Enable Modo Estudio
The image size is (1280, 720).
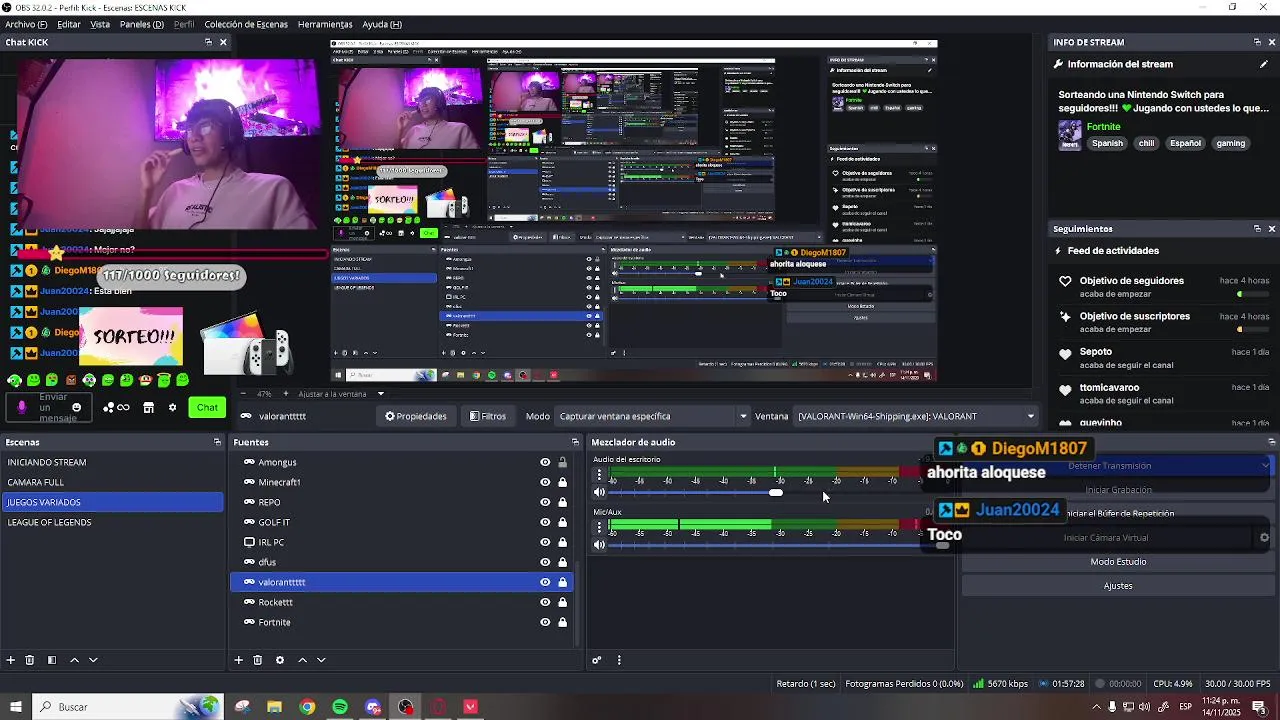click(1118, 562)
